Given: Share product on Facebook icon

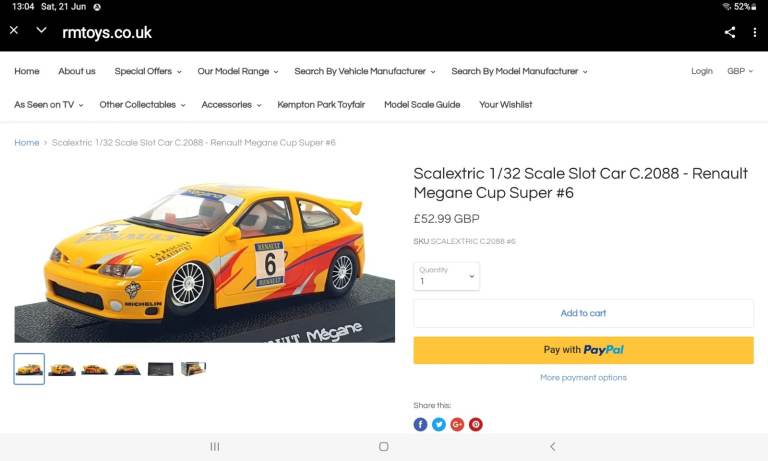Looking at the screenshot, I should click(x=420, y=424).
